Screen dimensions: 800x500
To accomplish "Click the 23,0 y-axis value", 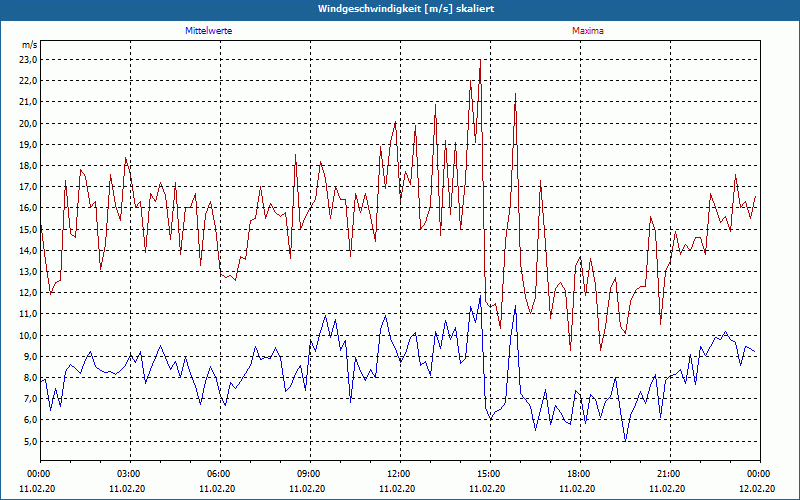I will [x=29, y=60].
